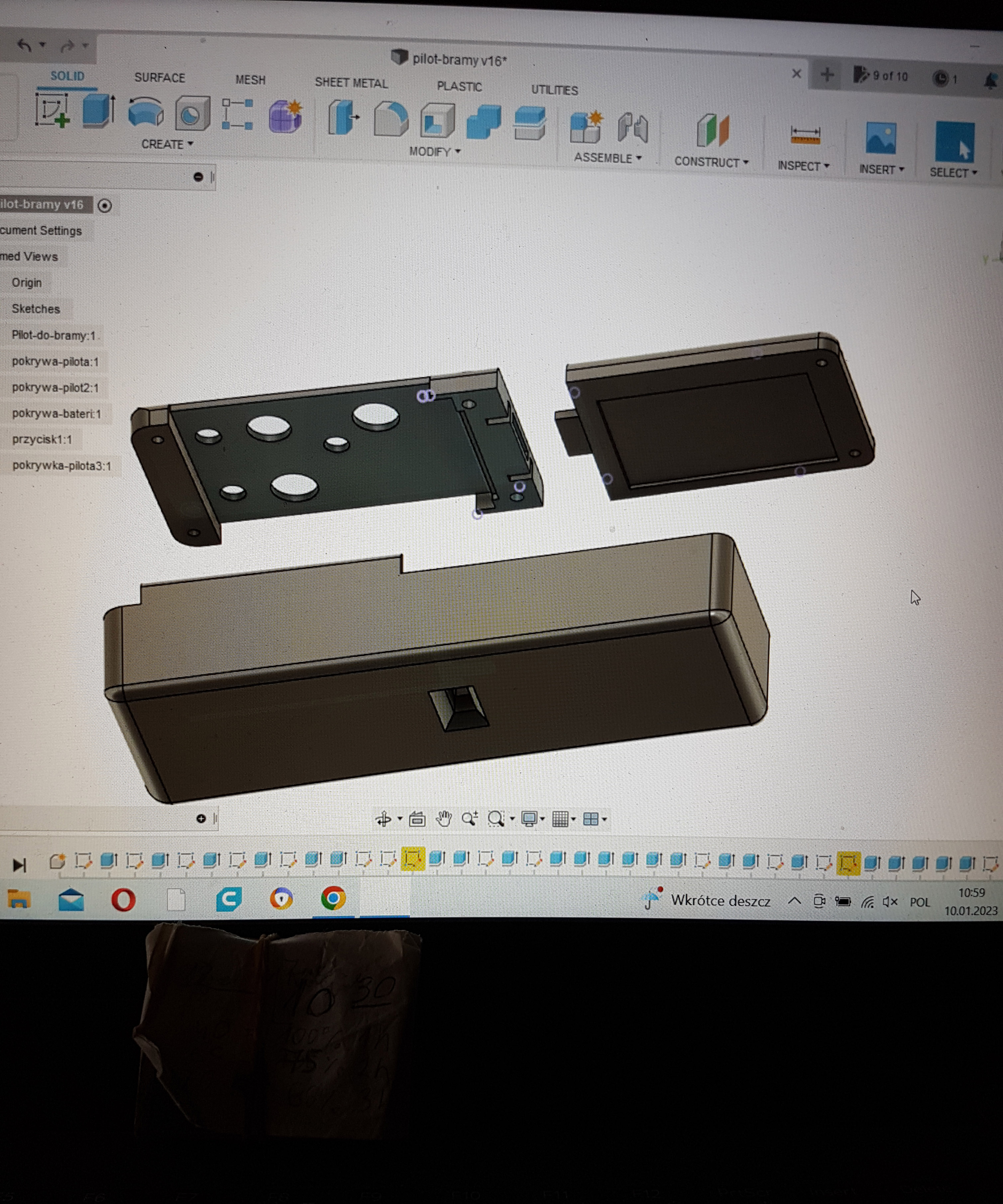Switch to the SHEET METAL tab
Screen dimensions: 1003x1204
pos(351,83)
